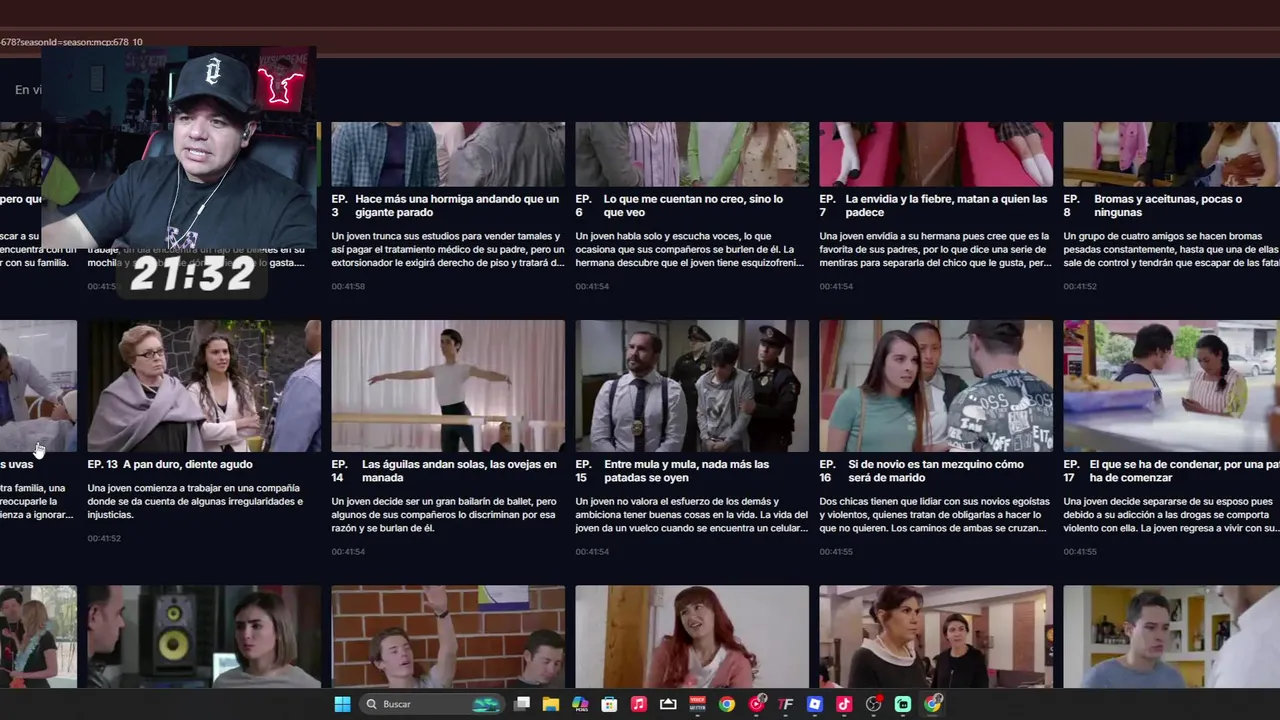
Task: Click episode 14 description about ballet dancer
Action: pos(444,515)
